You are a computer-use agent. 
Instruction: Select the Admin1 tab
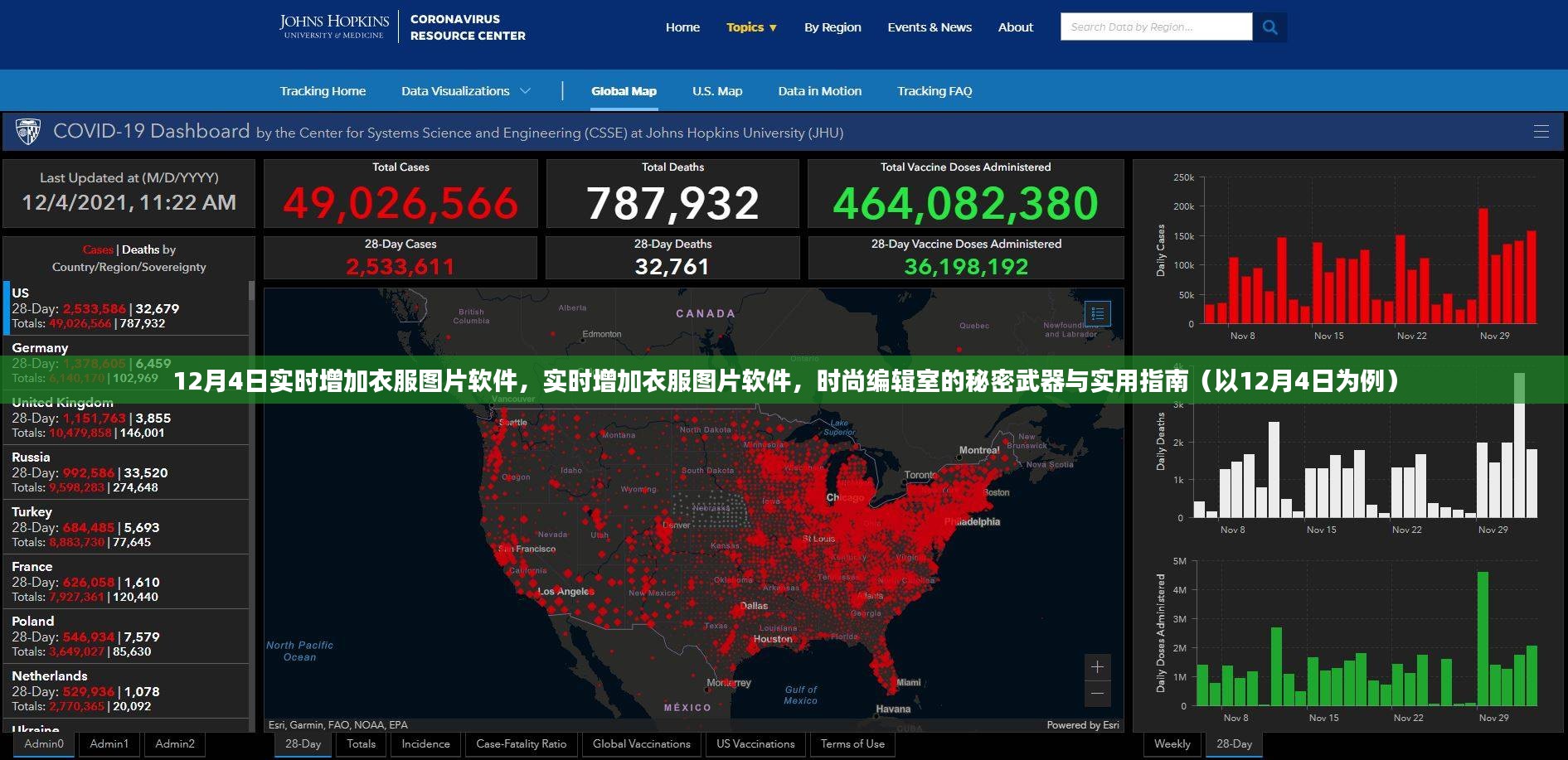[109, 744]
